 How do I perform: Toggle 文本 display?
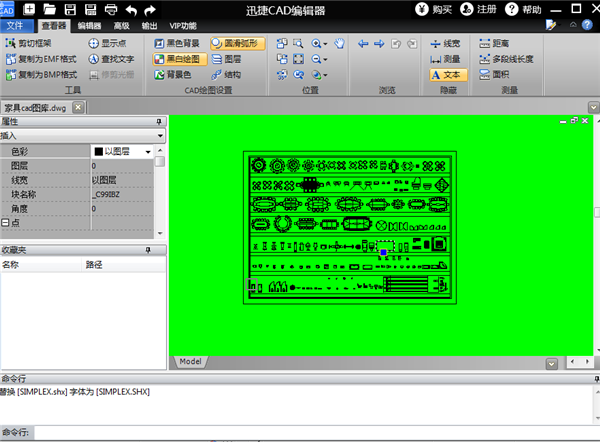coord(448,75)
